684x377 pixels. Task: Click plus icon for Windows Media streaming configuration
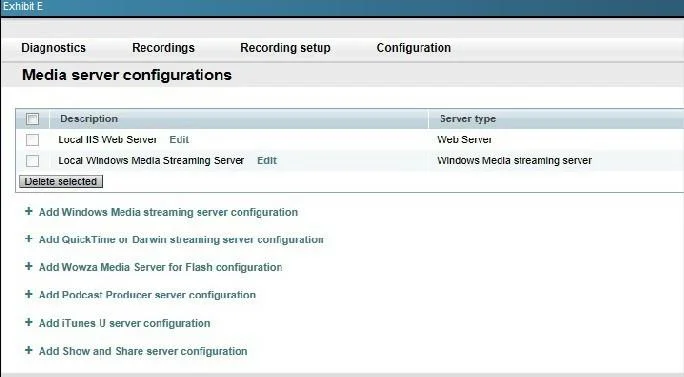point(29,212)
